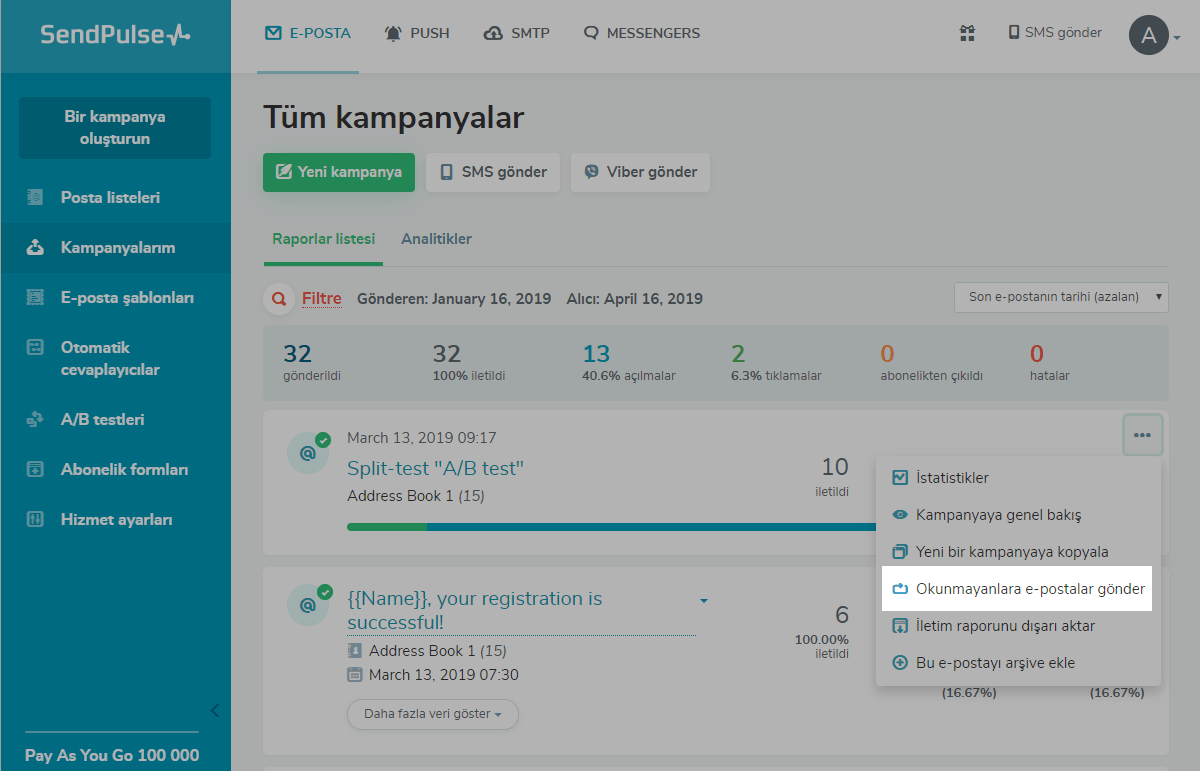Click Bir kampanya oluşturun button
This screenshot has width=1200, height=771.
coord(115,128)
